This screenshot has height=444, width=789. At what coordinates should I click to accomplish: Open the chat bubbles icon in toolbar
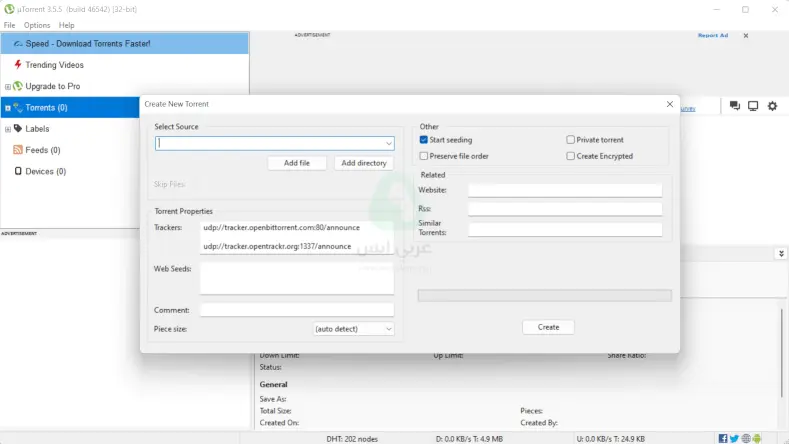click(735, 106)
